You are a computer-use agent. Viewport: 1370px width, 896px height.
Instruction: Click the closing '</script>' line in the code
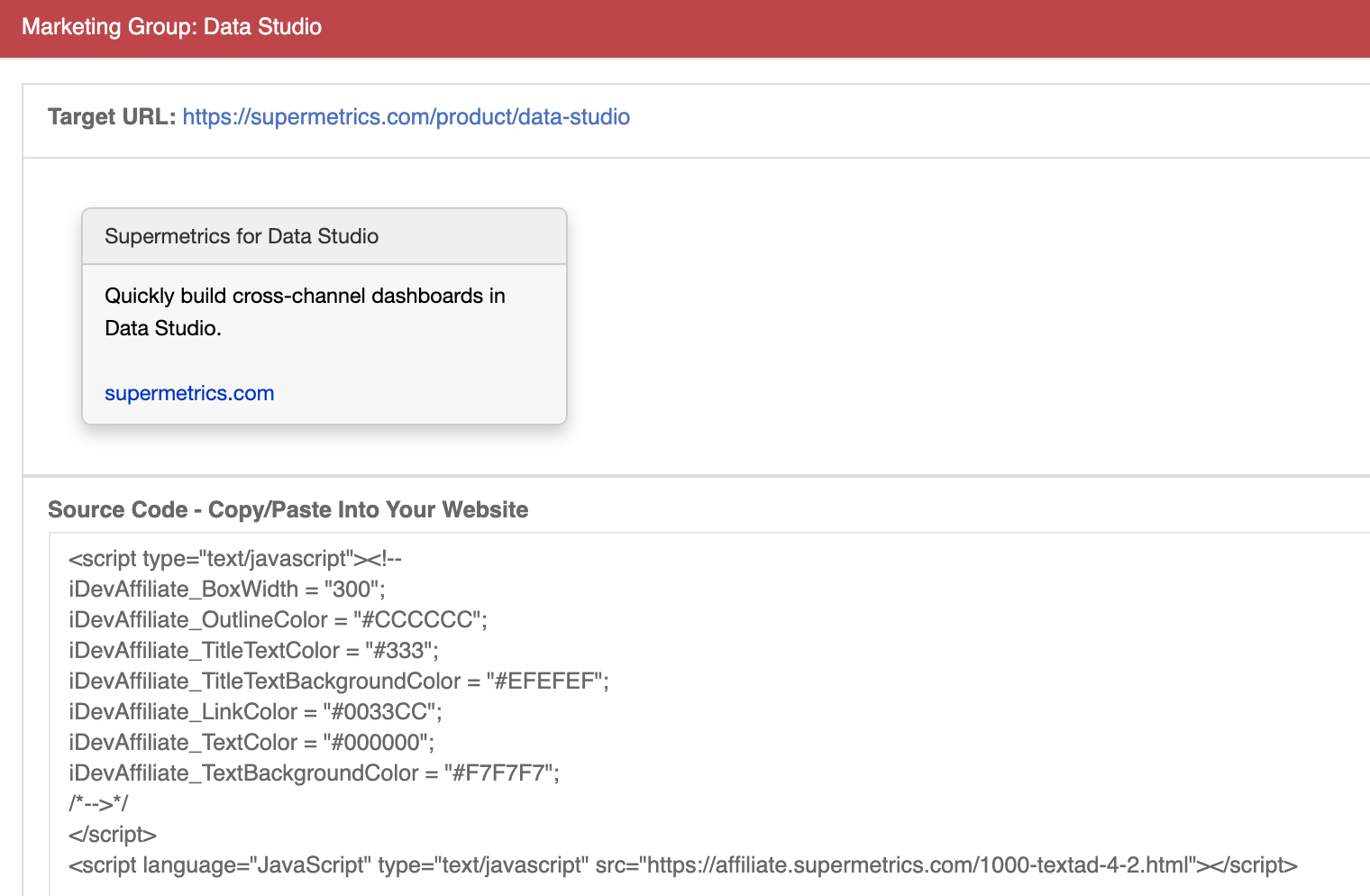pos(113,835)
